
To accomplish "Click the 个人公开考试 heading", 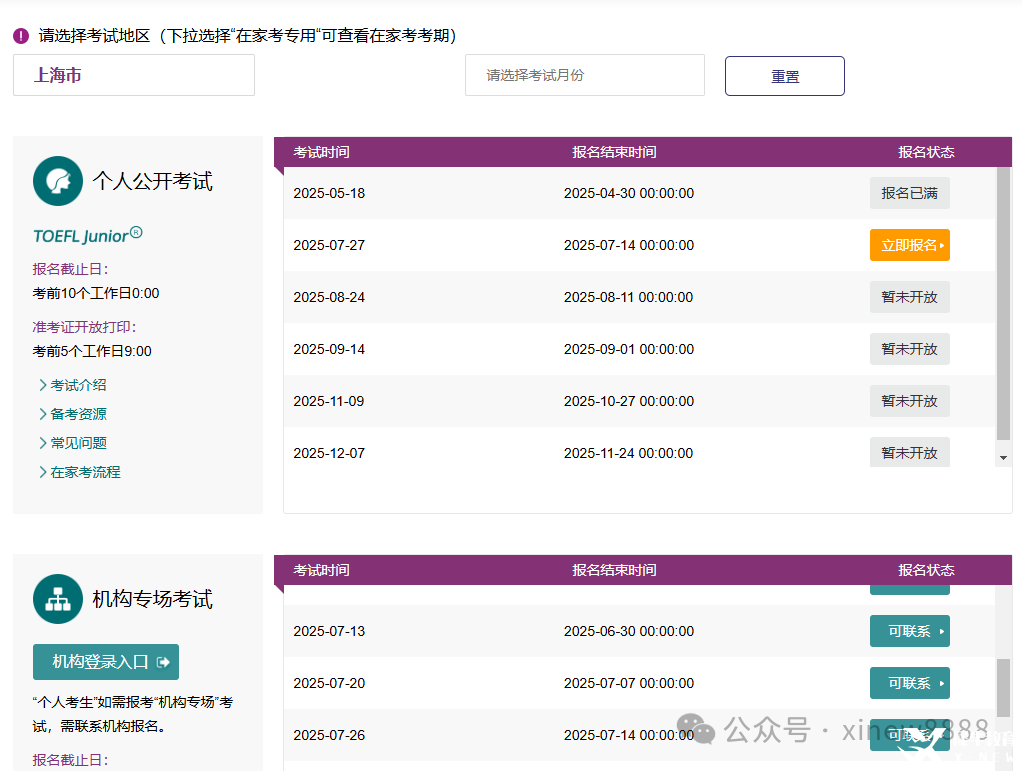I will pos(153,181).
